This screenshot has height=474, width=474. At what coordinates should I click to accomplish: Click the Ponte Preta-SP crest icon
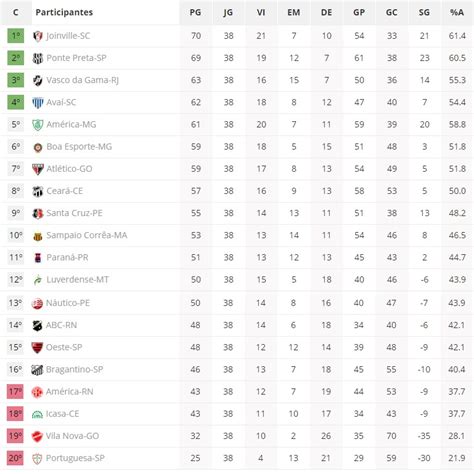[x=38, y=58]
